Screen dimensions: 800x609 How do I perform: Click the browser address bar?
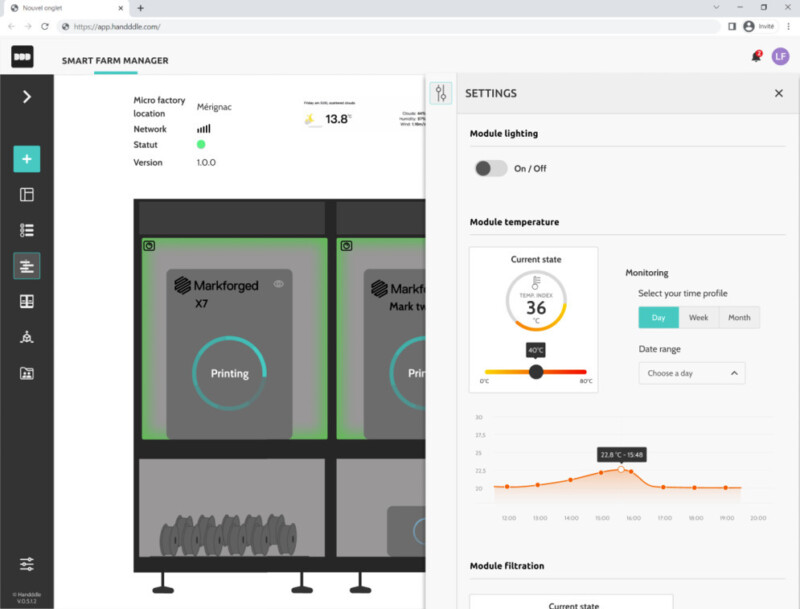click(x=388, y=27)
